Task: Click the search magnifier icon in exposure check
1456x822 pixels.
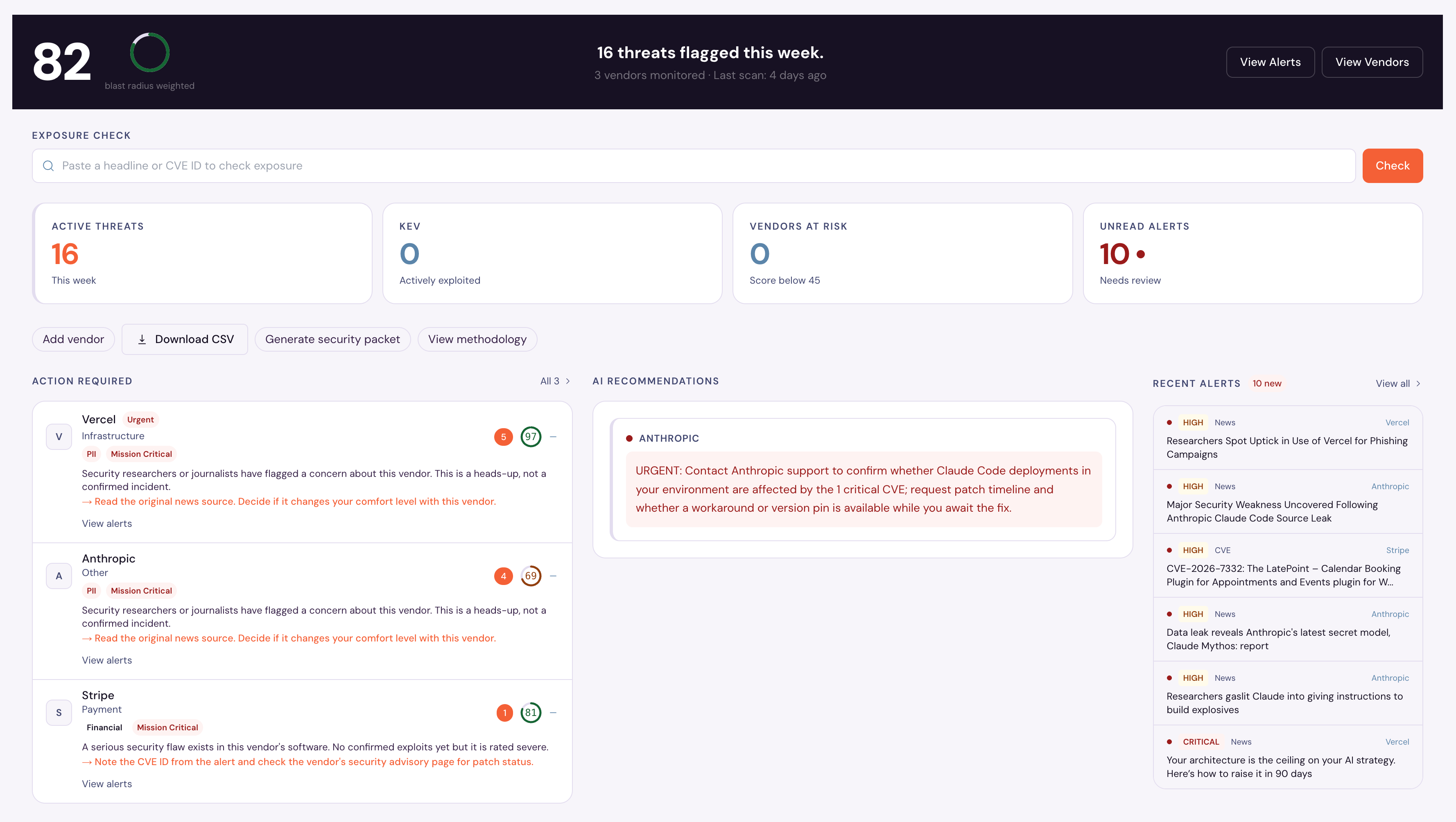Action: click(x=49, y=165)
